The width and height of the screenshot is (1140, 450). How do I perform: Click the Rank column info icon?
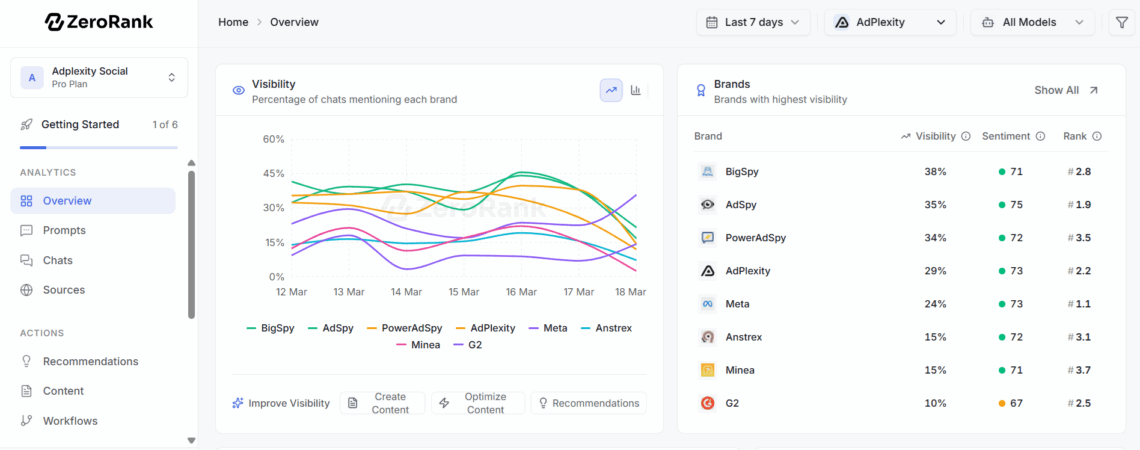click(1097, 136)
